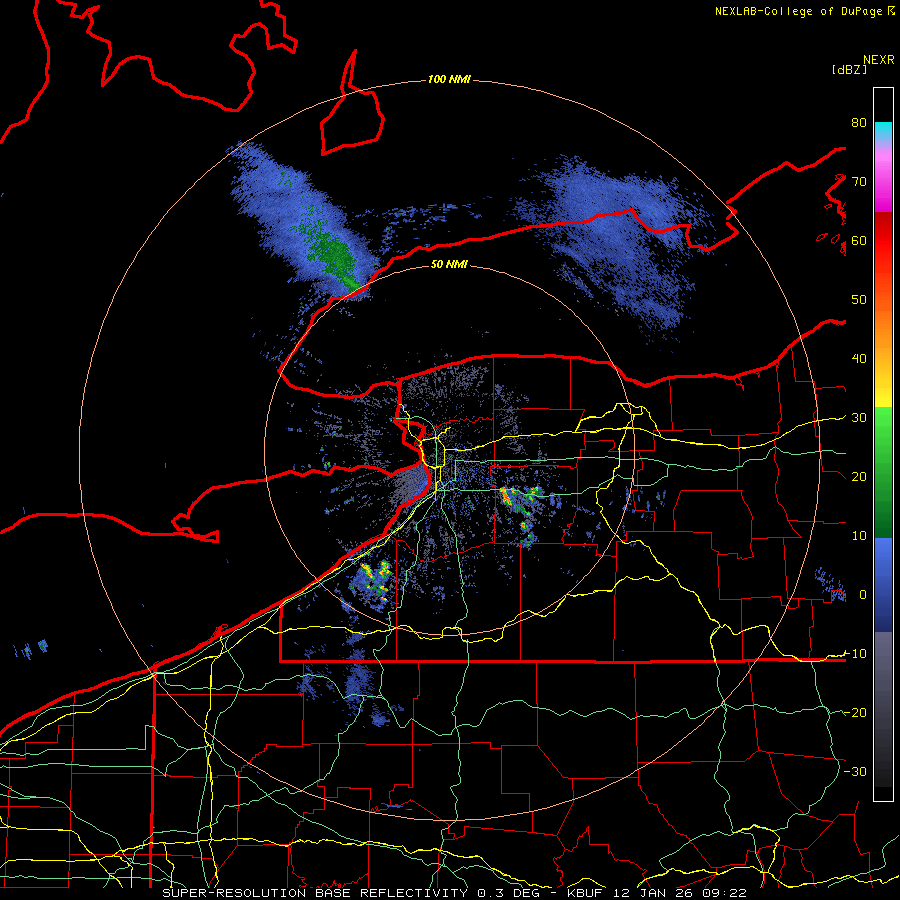Select the 30 value on the dBZ scale
Screen dimensions: 900x900
pyautogui.click(x=859, y=417)
